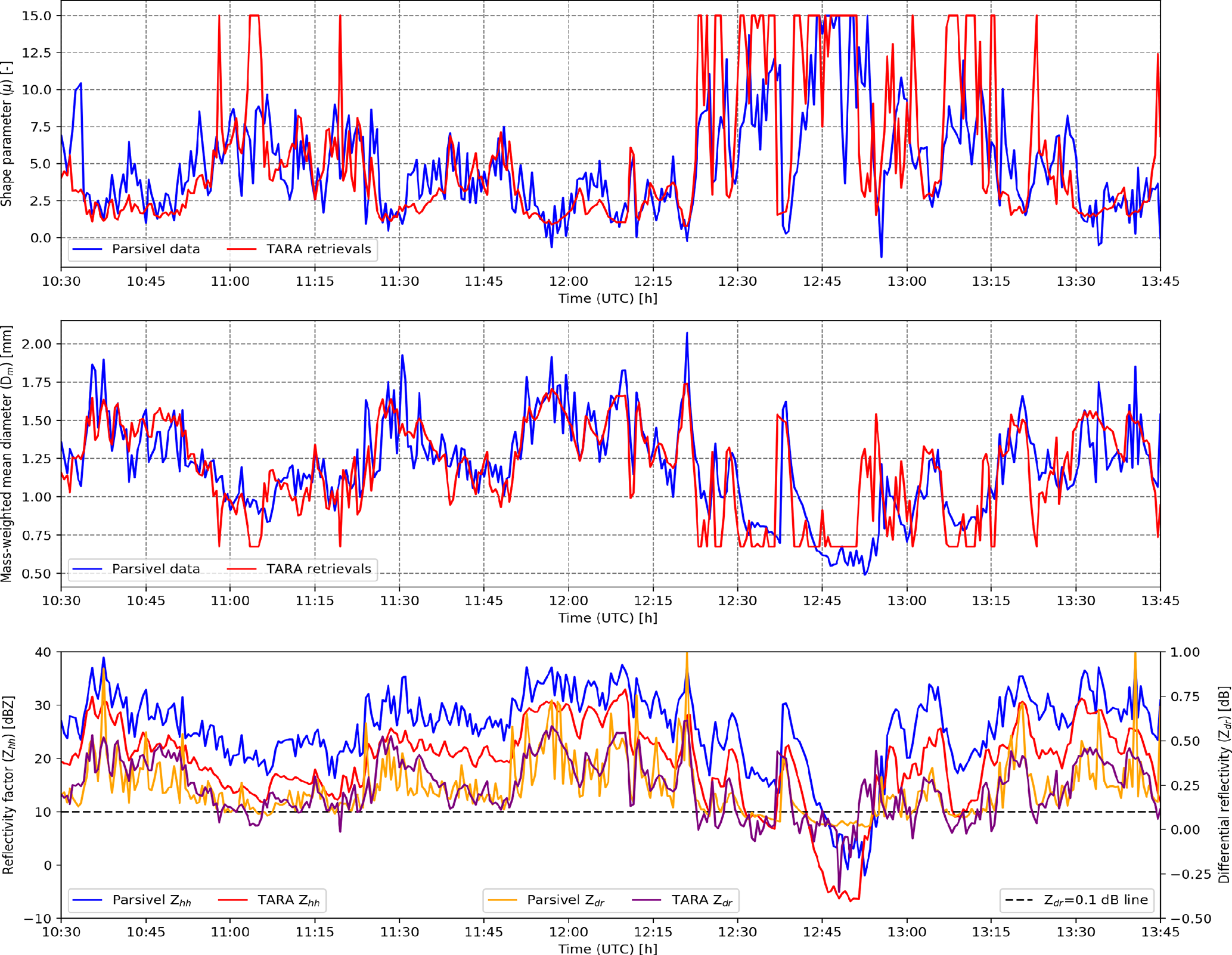Click the Reflectivity factor (Zhh) y-axis label
Viewport: 1232px width, 955px height.
[8, 785]
